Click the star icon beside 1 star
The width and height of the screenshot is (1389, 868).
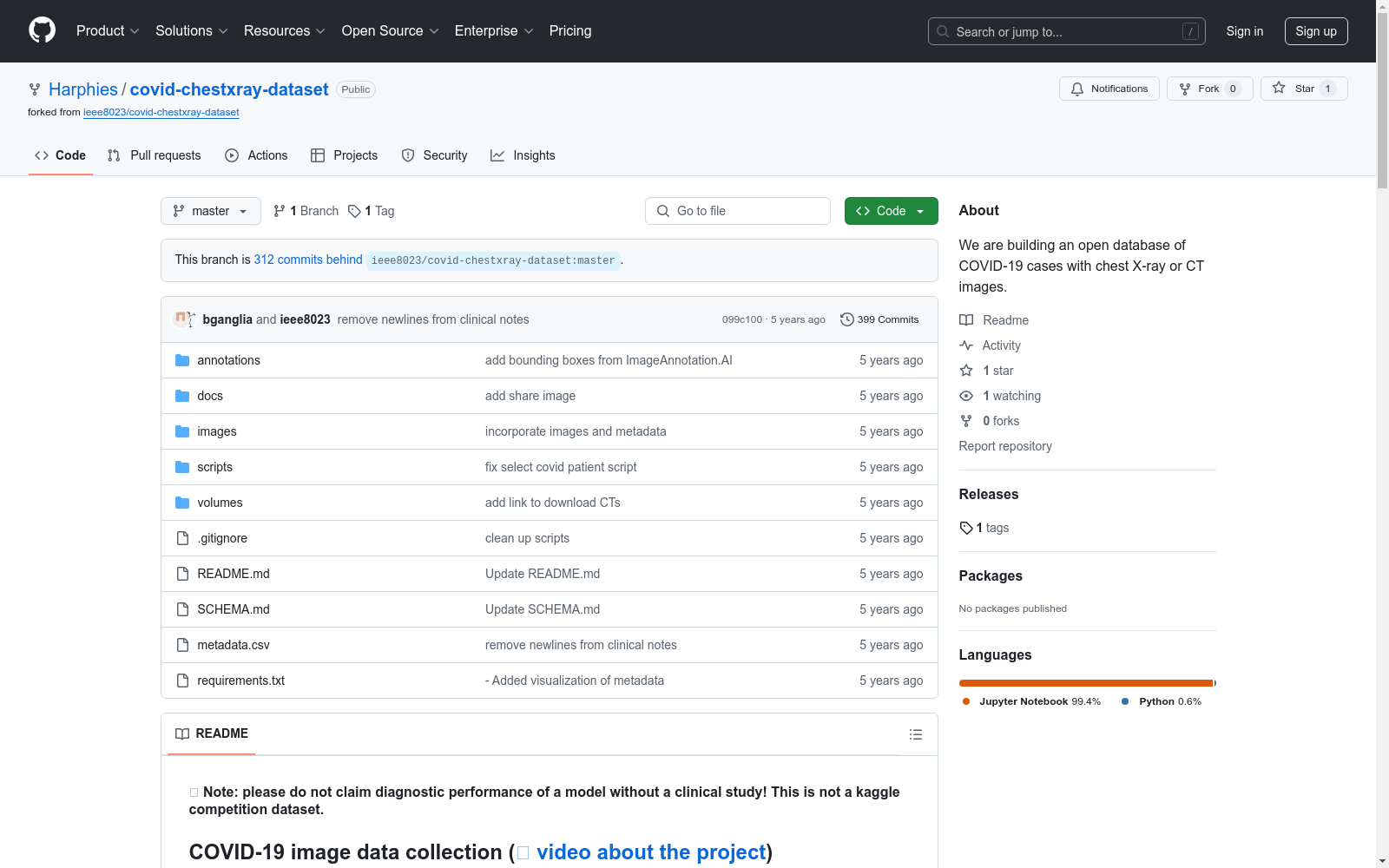[x=966, y=371]
